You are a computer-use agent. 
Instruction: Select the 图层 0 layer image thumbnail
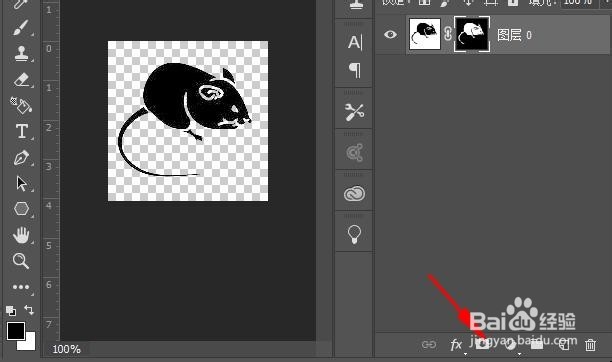pos(424,34)
